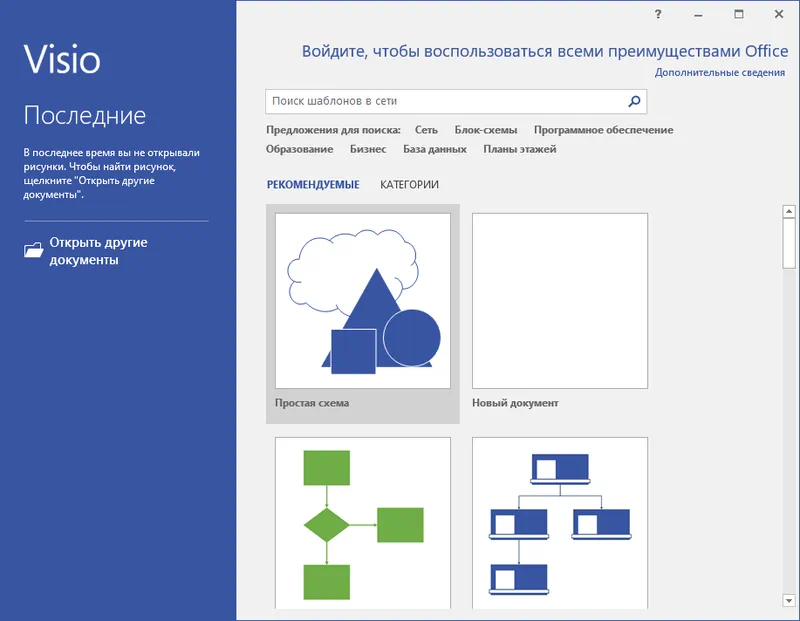The image size is (800, 621).
Task: Click the templates scrollbar up arrow
Action: click(789, 211)
